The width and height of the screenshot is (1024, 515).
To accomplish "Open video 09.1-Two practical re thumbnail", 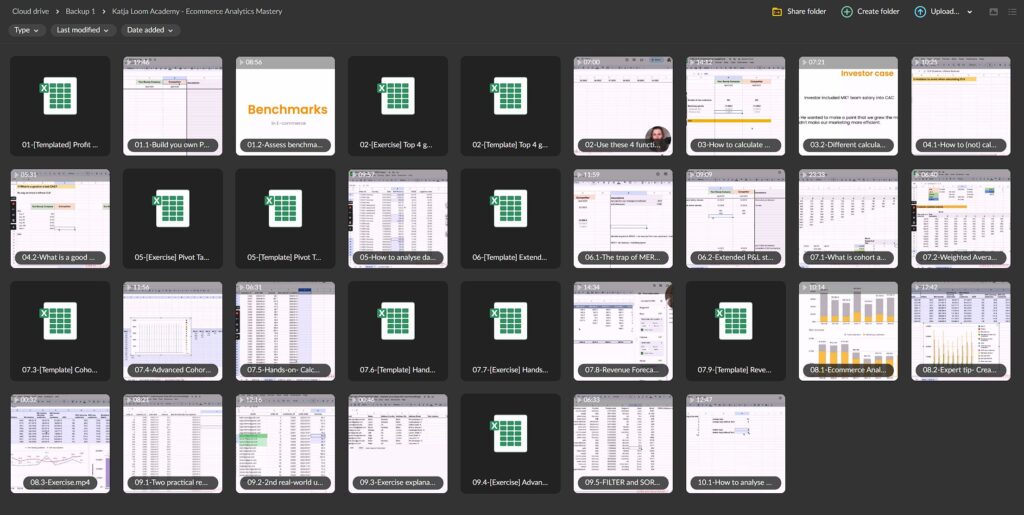I will click(172, 443).
